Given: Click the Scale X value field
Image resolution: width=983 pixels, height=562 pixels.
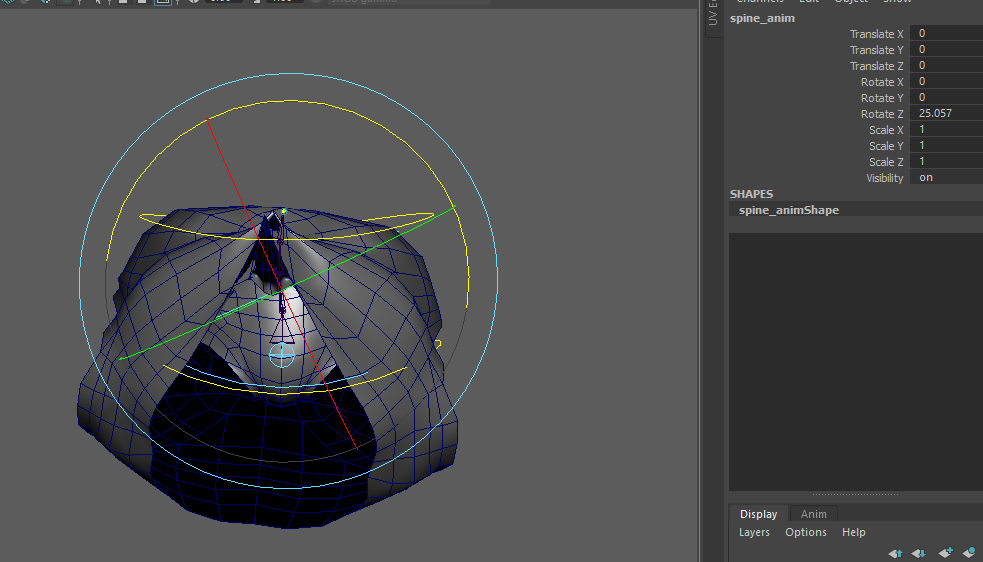Looking at the screenshot, I should pos(946,129).
